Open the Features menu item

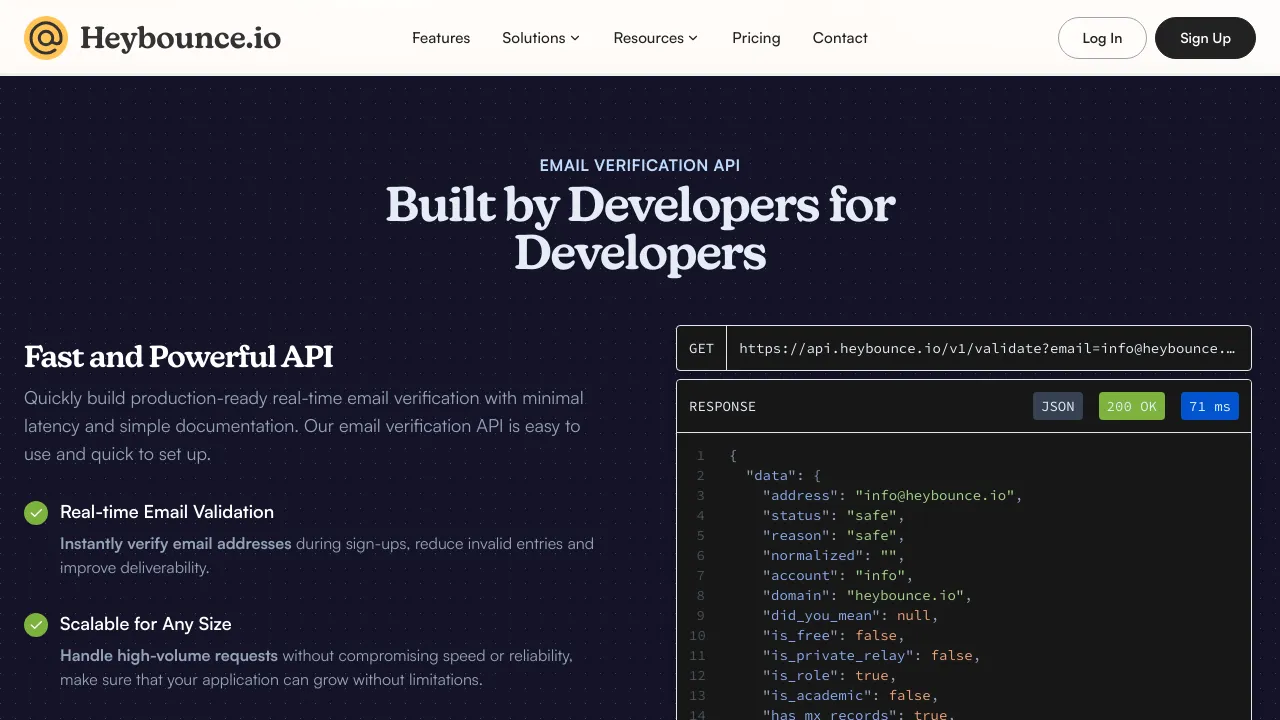[441, 38]
